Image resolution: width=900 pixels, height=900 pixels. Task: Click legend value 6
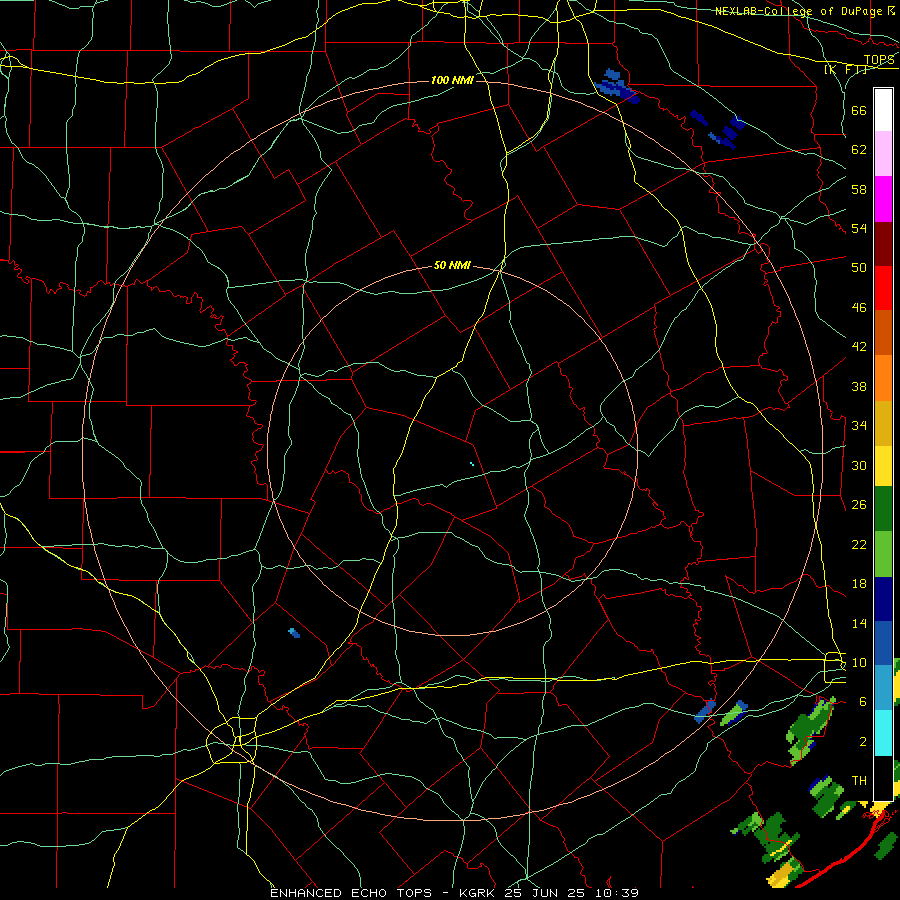coord(863,701)
